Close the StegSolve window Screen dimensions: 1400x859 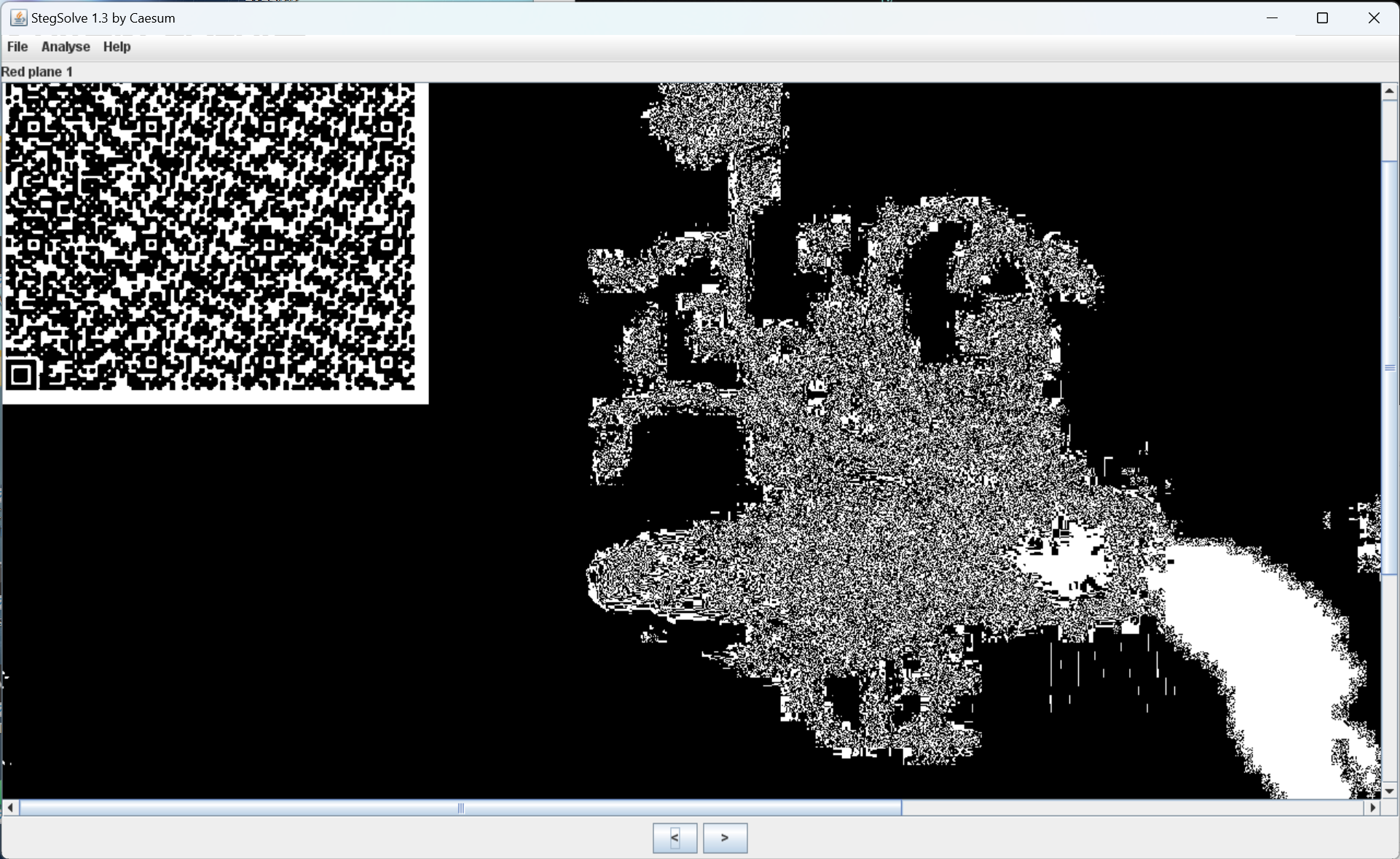(x=1374, y=17)
